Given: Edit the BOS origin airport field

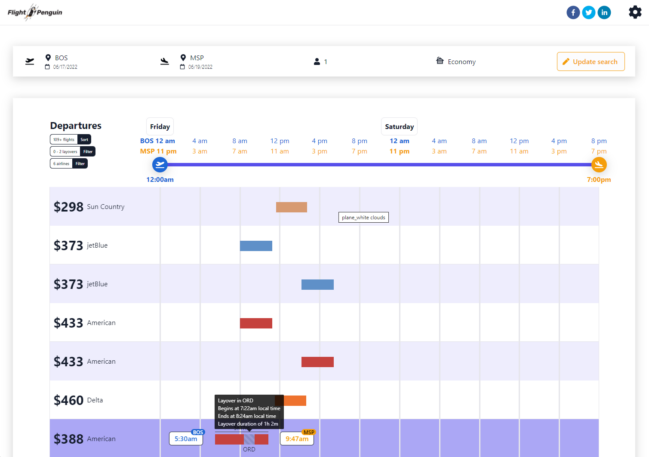Looking at the screenshot, I should tap(62, 58).
